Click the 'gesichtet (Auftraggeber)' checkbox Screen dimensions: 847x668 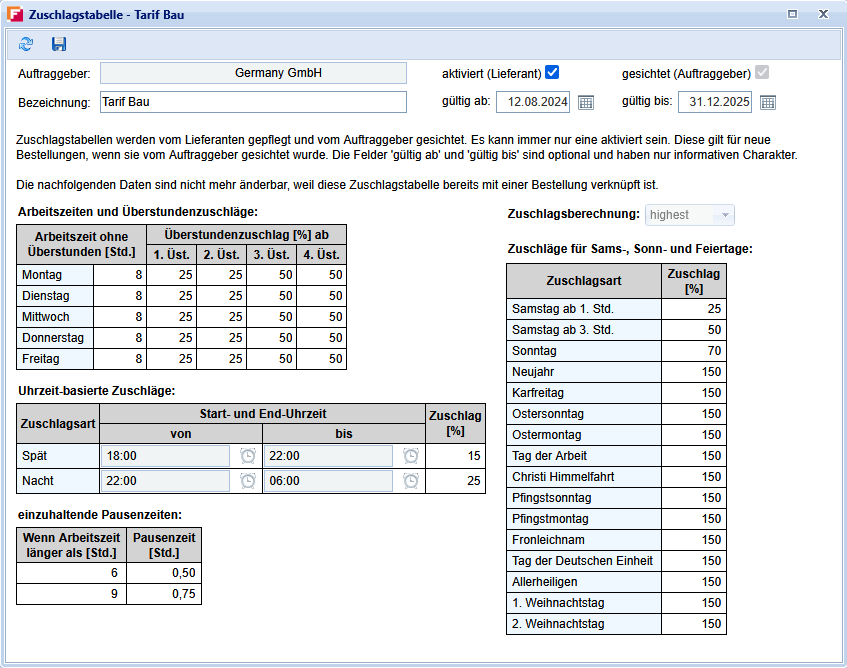coord(762,73)
